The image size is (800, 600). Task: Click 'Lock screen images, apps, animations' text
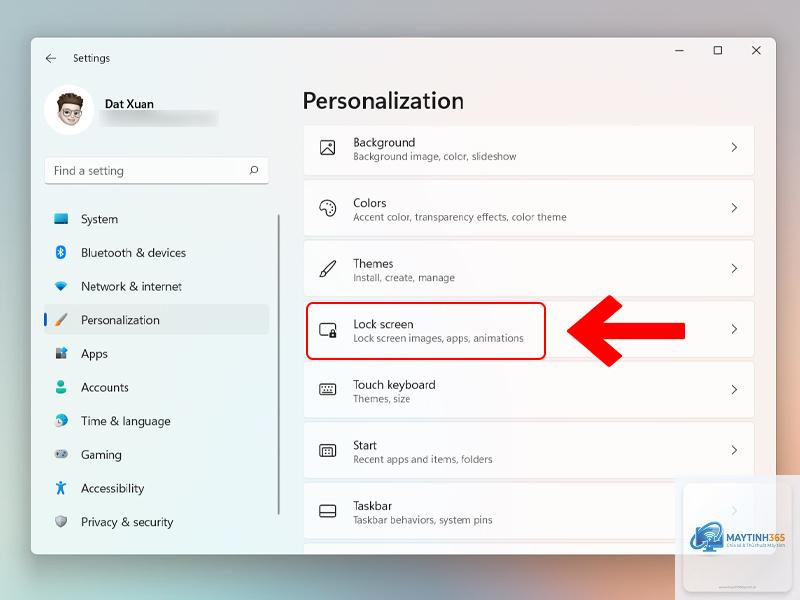[438, 338]
